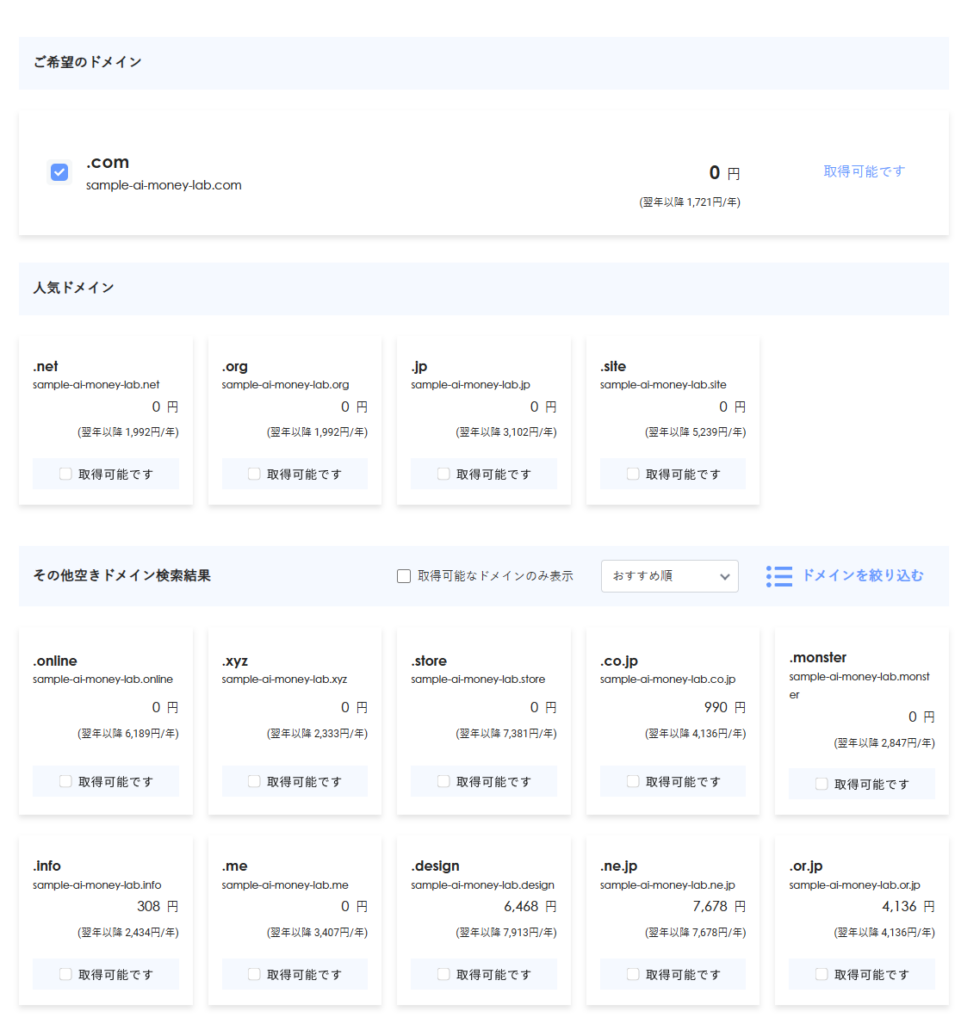This screenshot has width=961, height=1024.
Task: Check the .monster domain checkbox
Action: [822, 784]
